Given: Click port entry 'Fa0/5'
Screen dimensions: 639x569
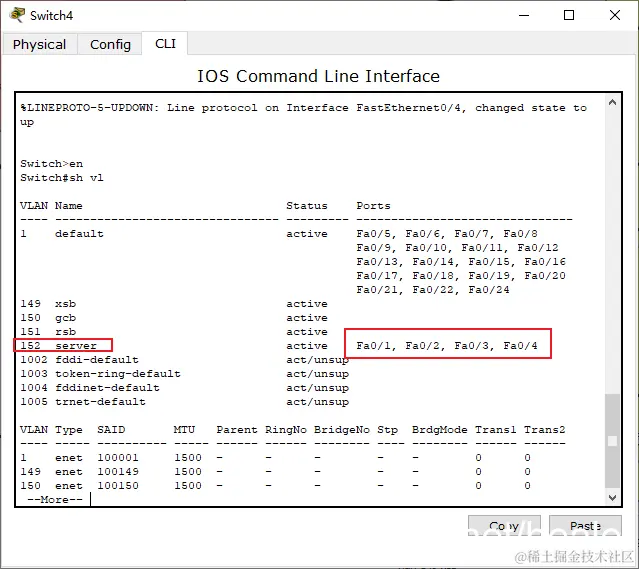Looking at the screenshot, I should 373,234.
